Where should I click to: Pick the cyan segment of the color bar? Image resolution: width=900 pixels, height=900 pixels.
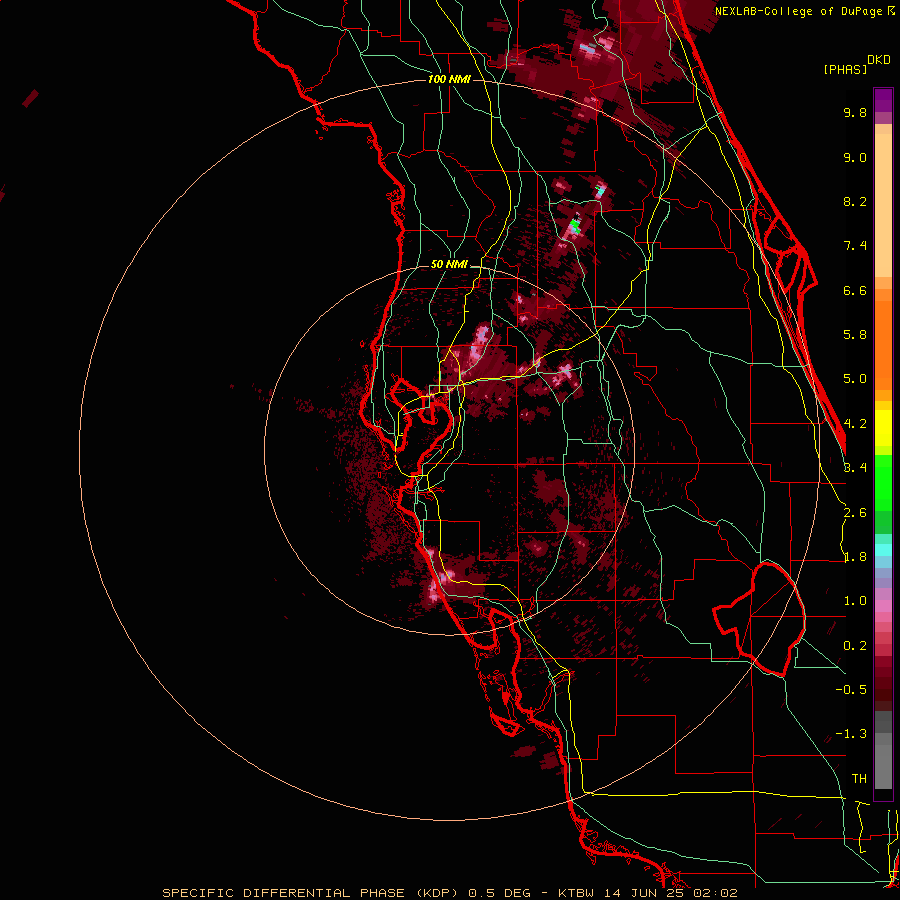point(883,550)
